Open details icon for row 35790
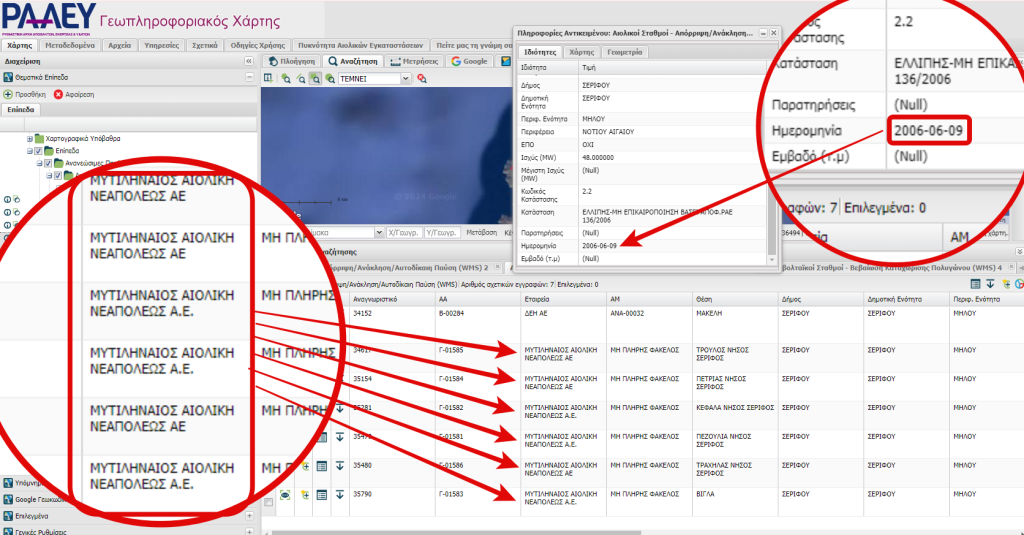 322,494
